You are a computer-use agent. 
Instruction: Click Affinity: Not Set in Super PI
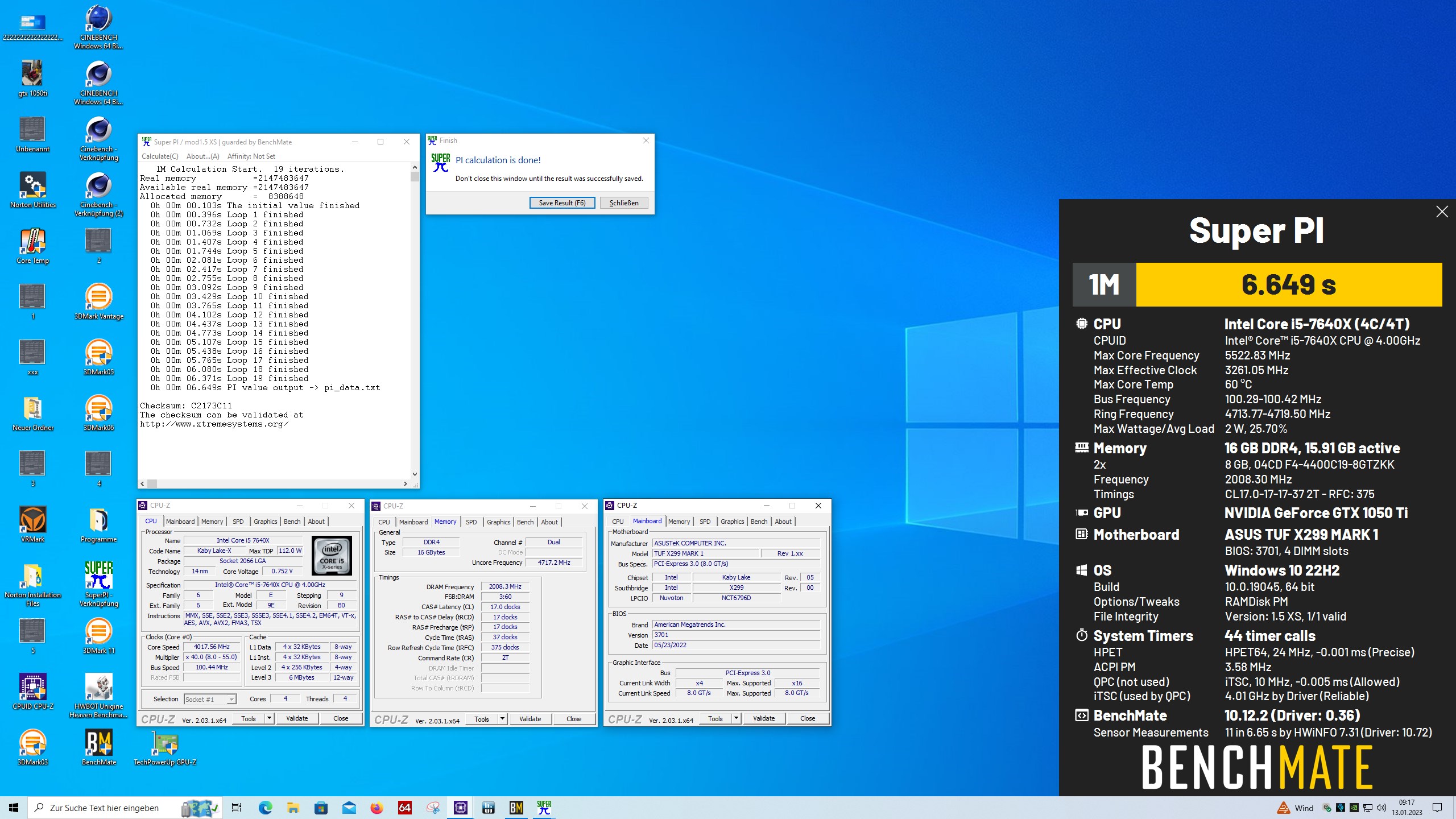tap(251, 156)
